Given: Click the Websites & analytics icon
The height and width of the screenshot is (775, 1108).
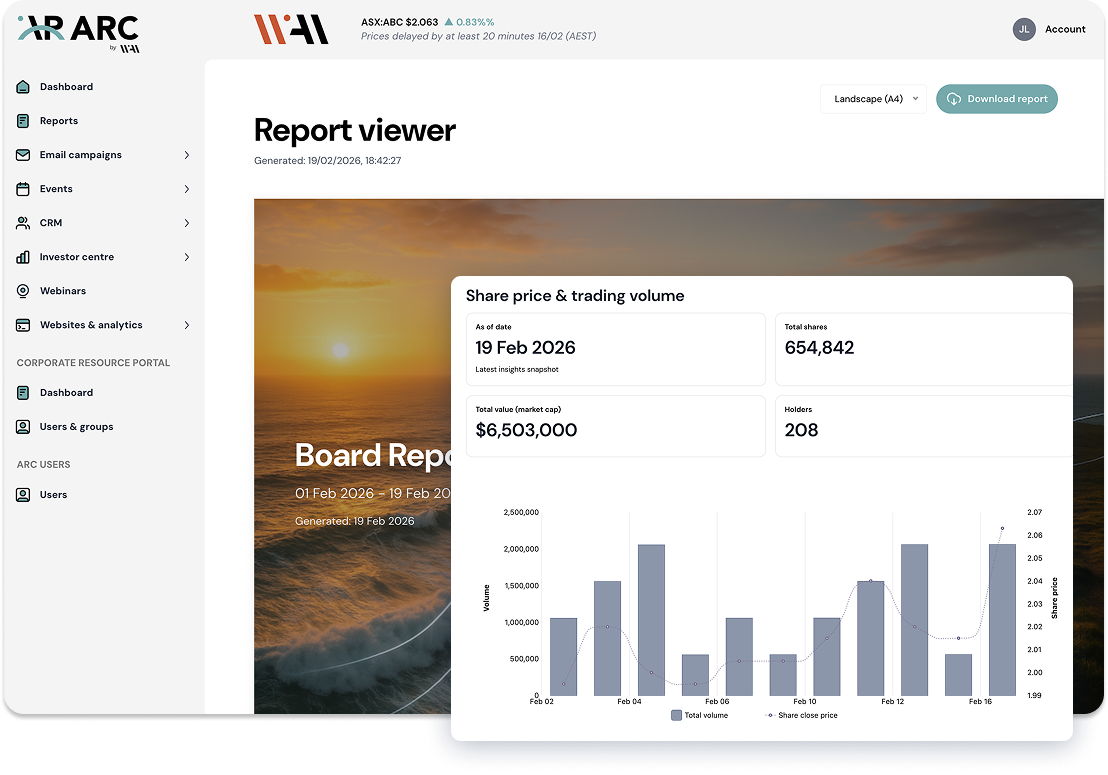Looking at the screenshot, I should [23, 325].
